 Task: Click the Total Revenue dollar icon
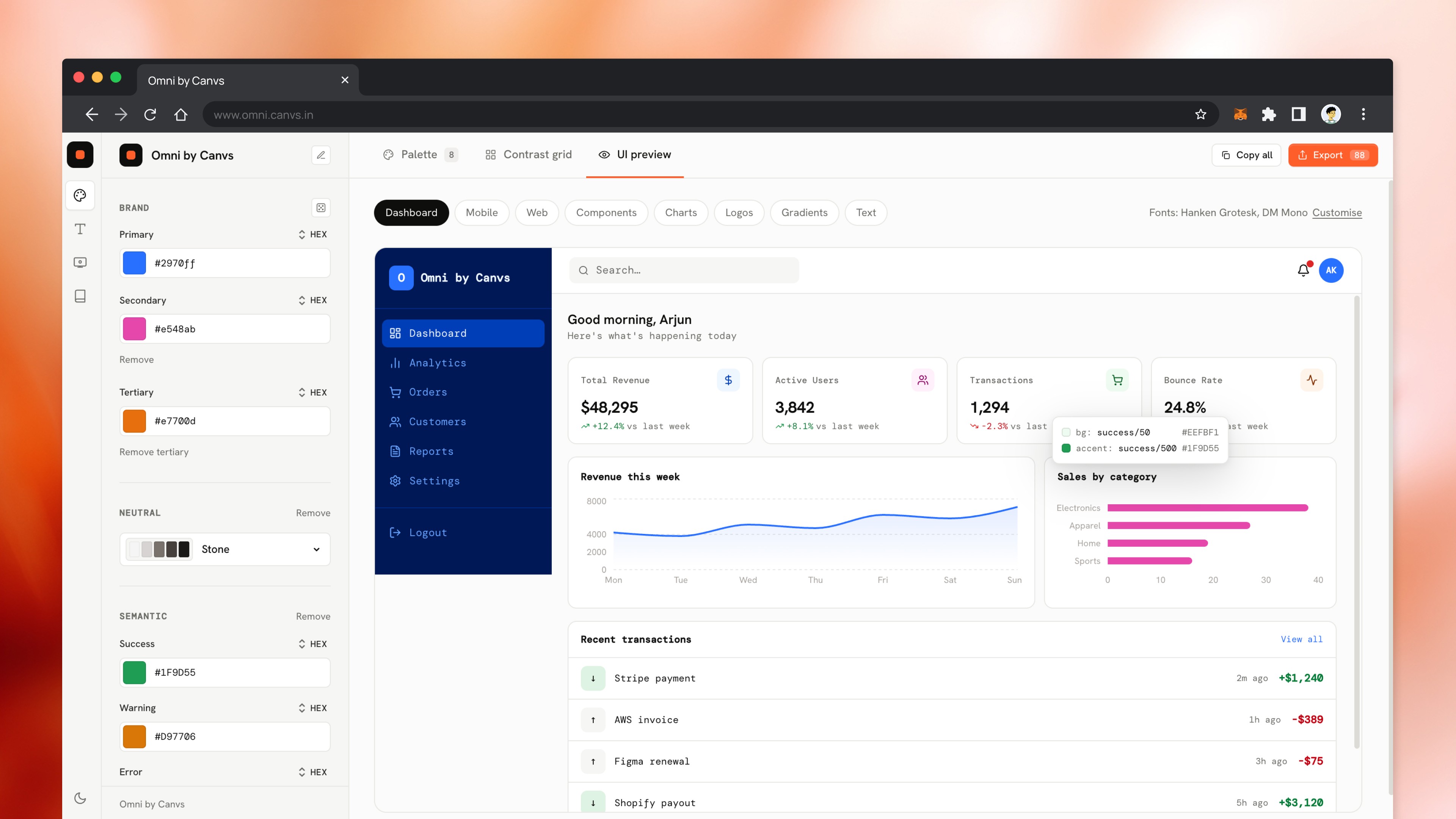tap(728, 380)
